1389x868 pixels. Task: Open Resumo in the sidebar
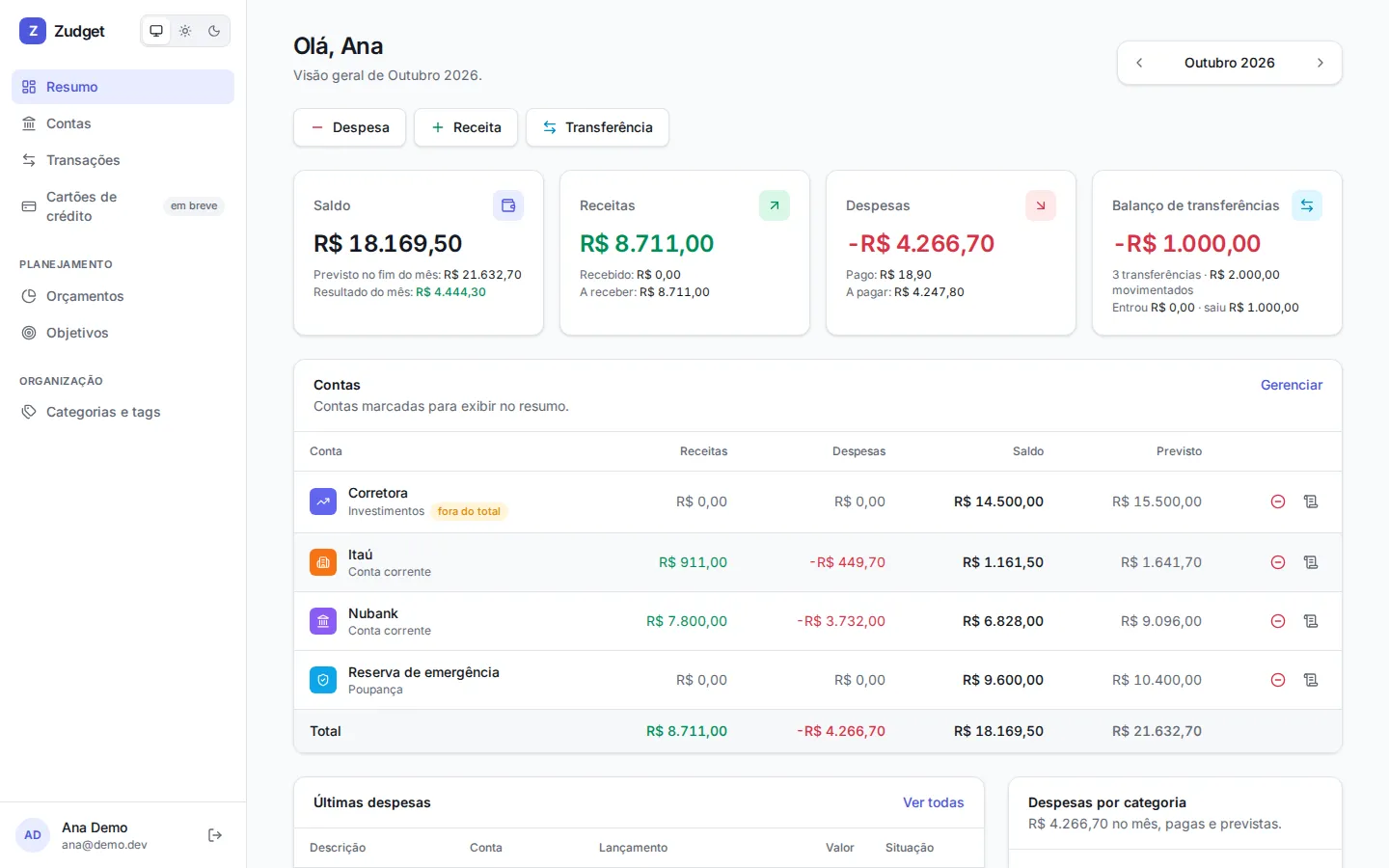[x=123, y=87]
